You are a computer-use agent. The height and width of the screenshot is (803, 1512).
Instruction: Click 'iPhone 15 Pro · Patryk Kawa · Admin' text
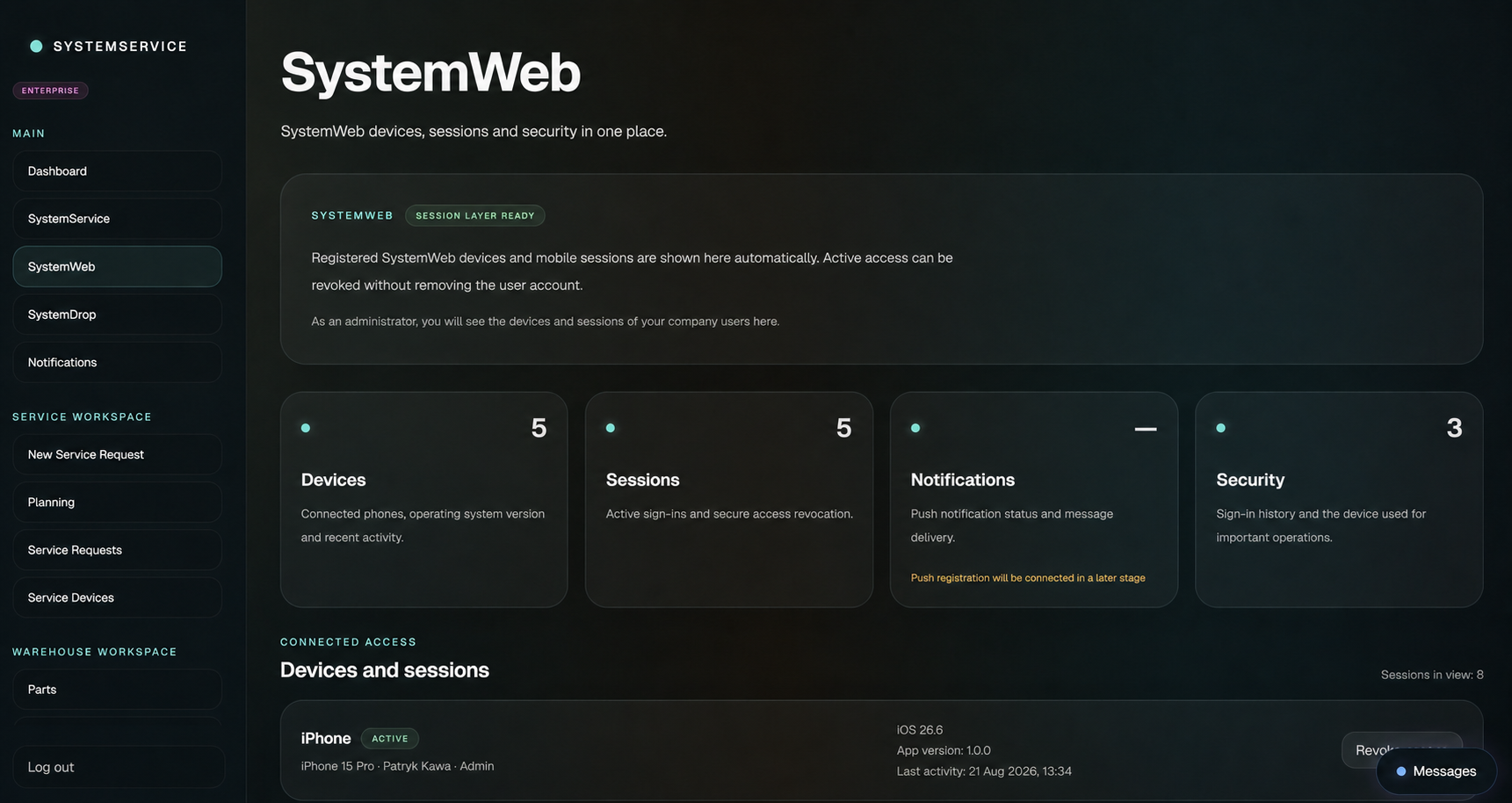397,766
